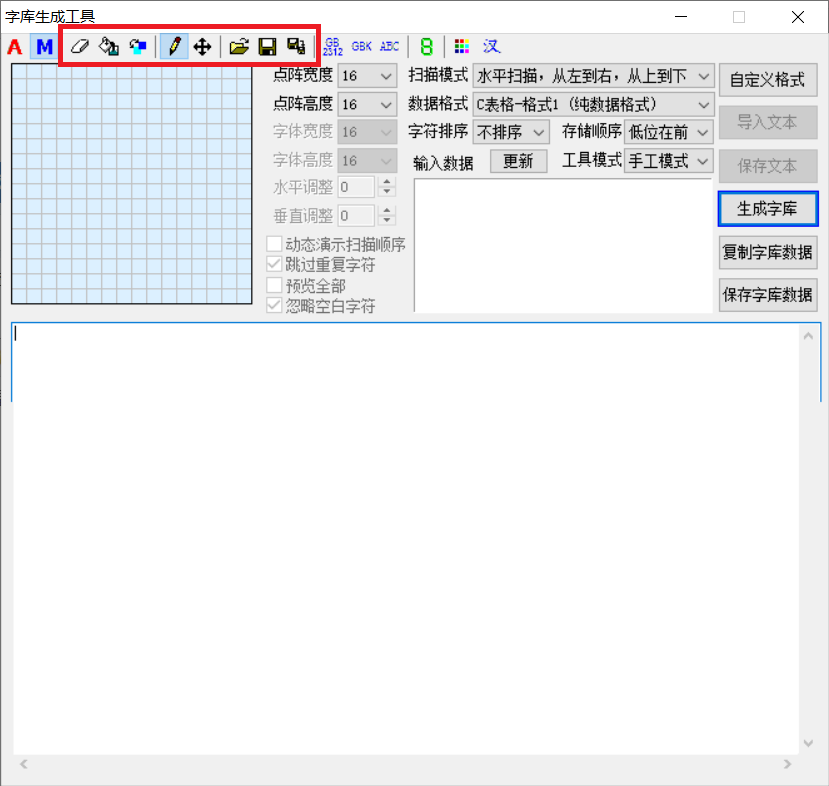
Task: Click the blue 汉 character icon
Action: click(x=491, y=47)
